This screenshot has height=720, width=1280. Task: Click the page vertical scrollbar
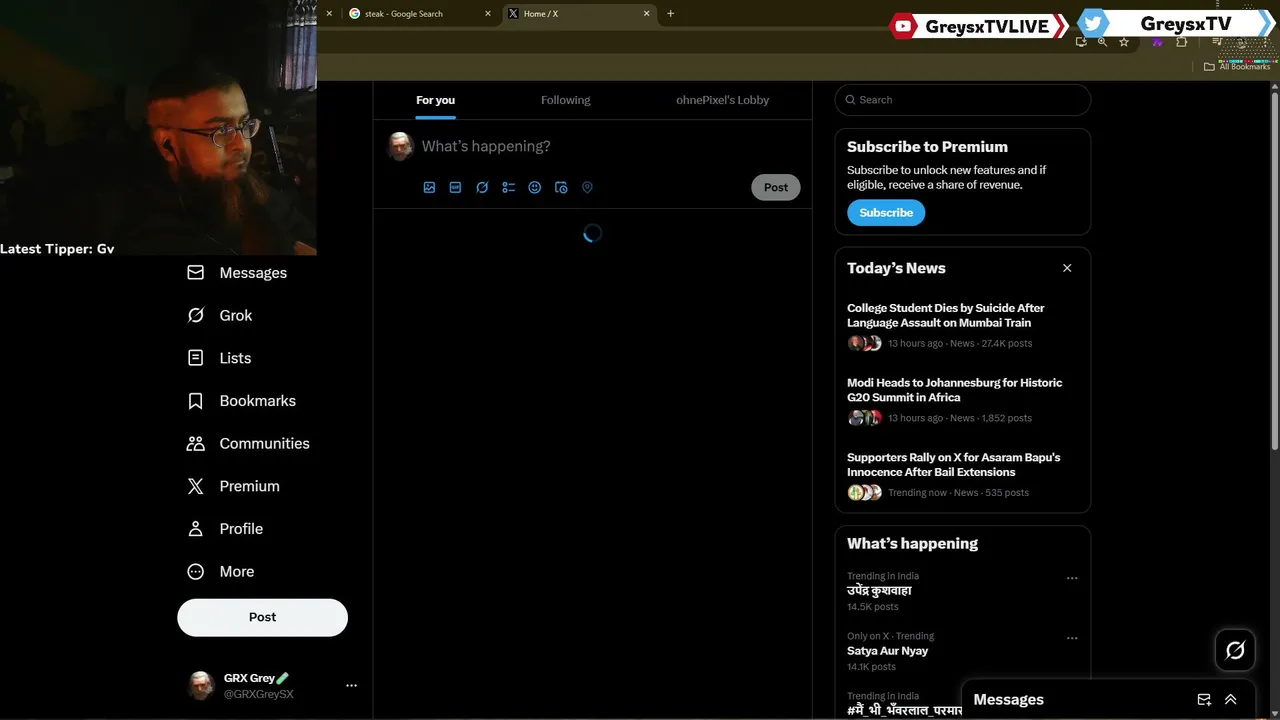[1275, 270]
